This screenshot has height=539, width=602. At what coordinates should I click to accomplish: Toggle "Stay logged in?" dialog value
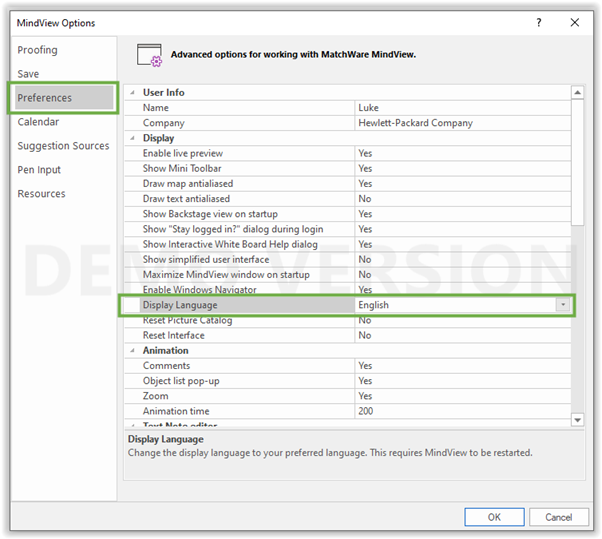[463, 229]
